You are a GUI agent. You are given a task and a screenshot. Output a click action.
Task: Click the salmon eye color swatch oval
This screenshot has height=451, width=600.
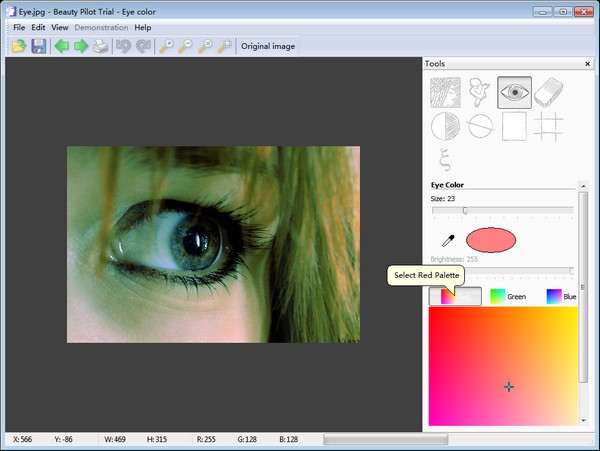(x=491, y=240)
